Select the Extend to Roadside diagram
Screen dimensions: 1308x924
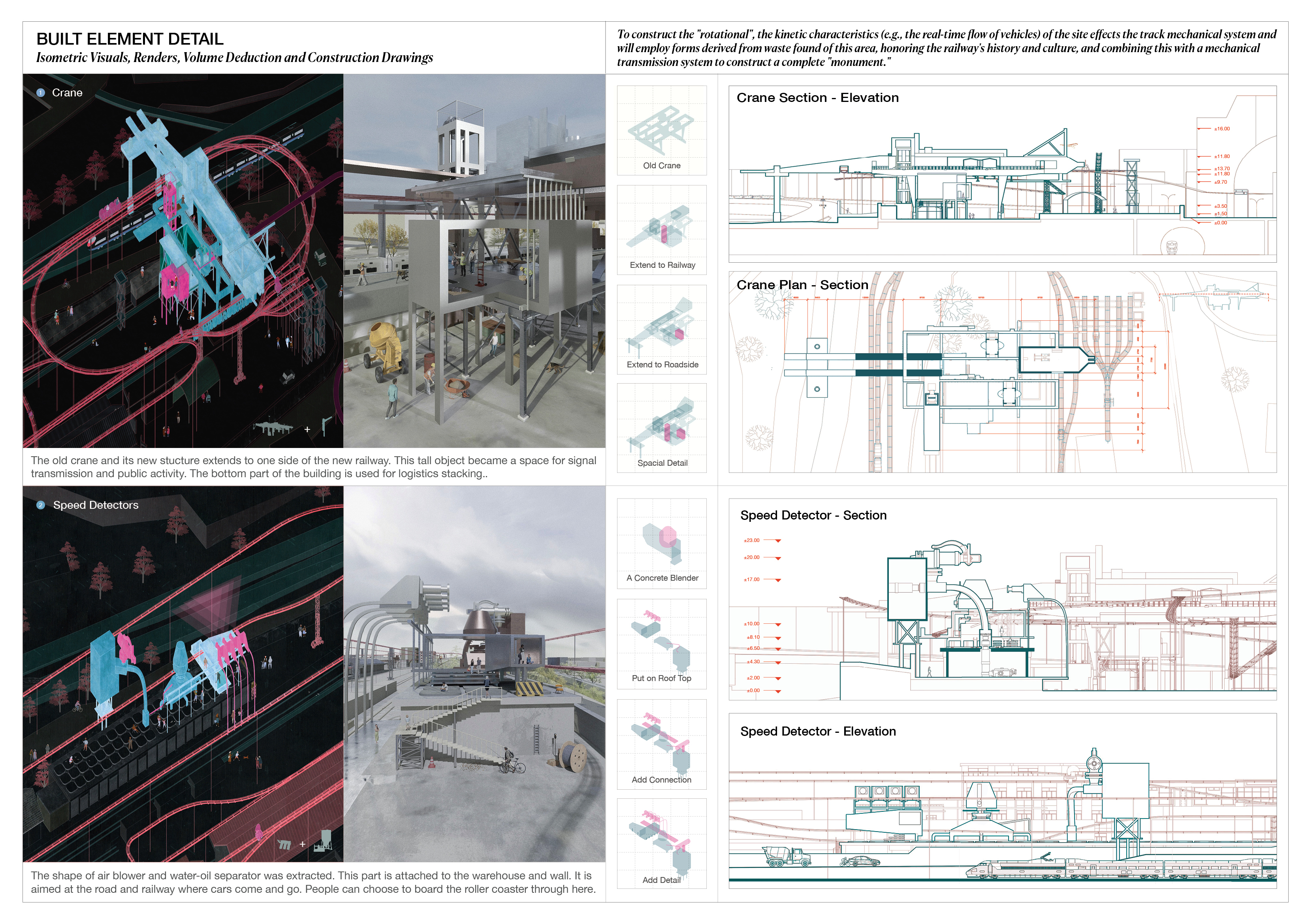(661, 329)
